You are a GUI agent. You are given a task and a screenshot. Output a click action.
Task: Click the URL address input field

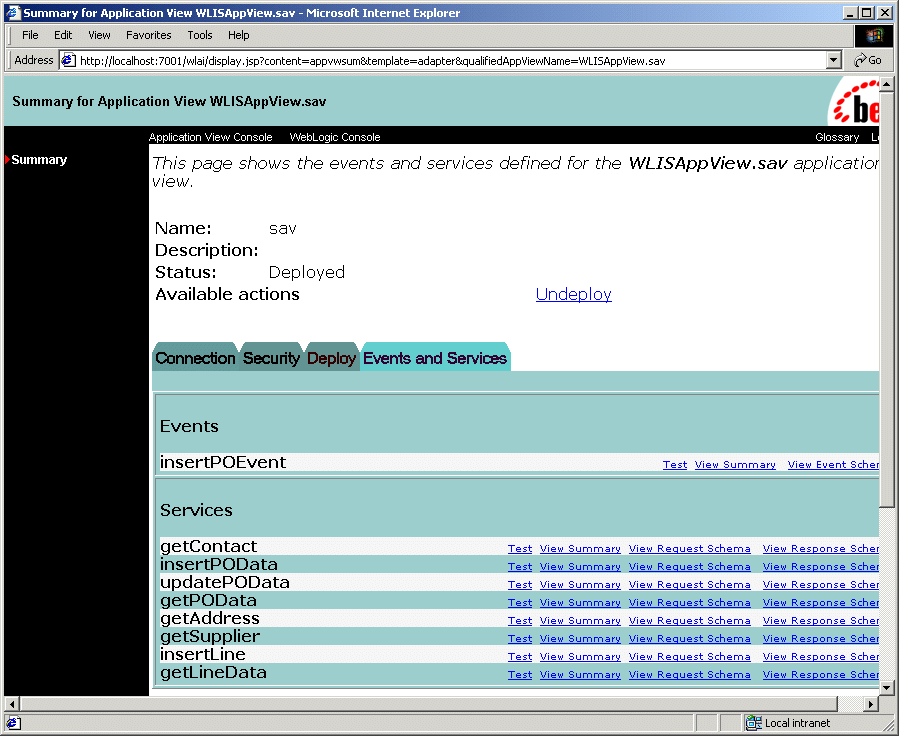coord(450,60)
